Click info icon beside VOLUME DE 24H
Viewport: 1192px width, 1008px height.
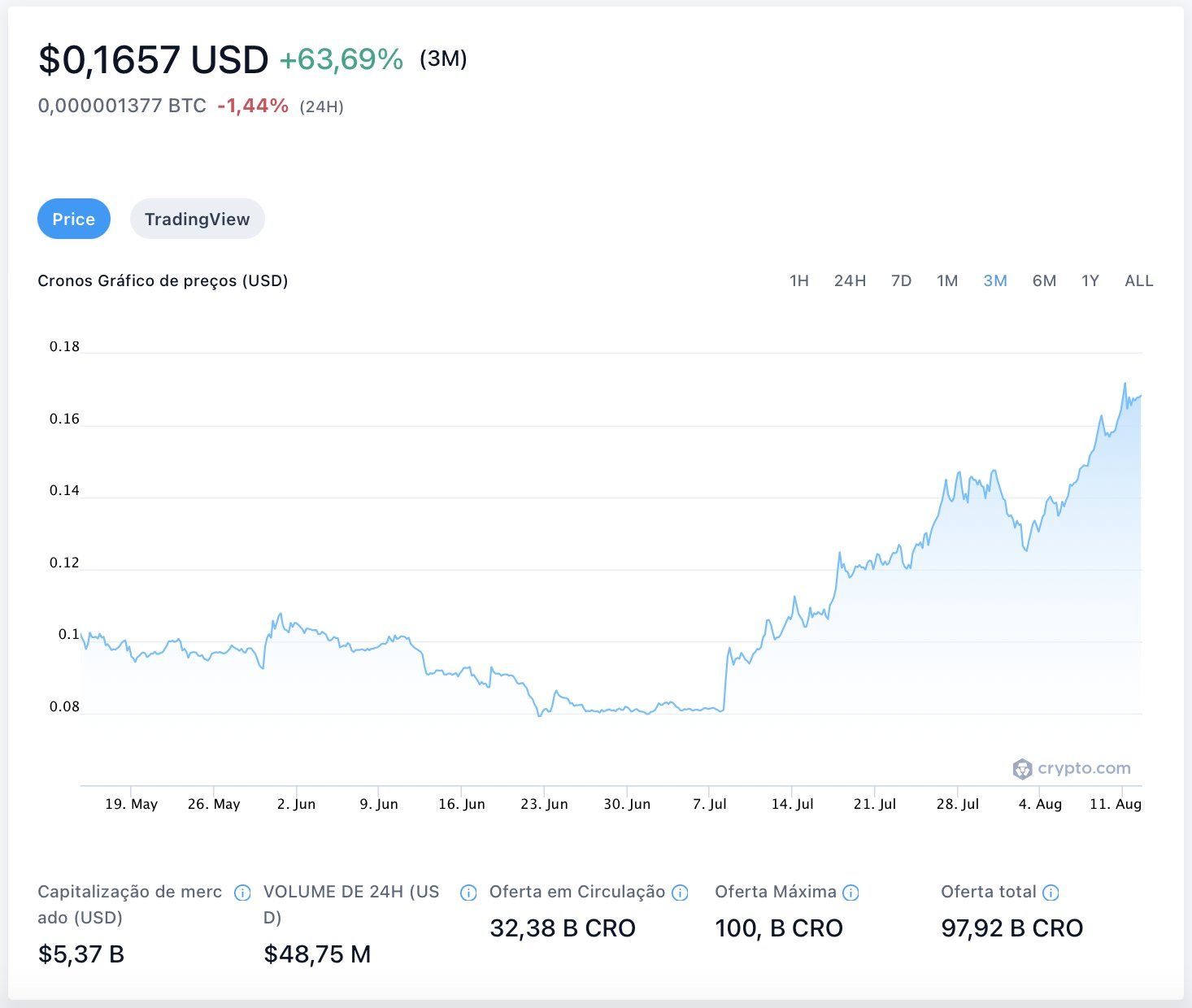click(468, 893)
